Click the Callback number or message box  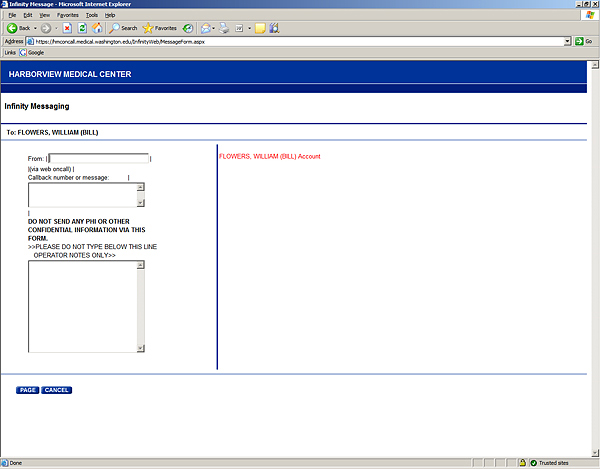point(82,194)
